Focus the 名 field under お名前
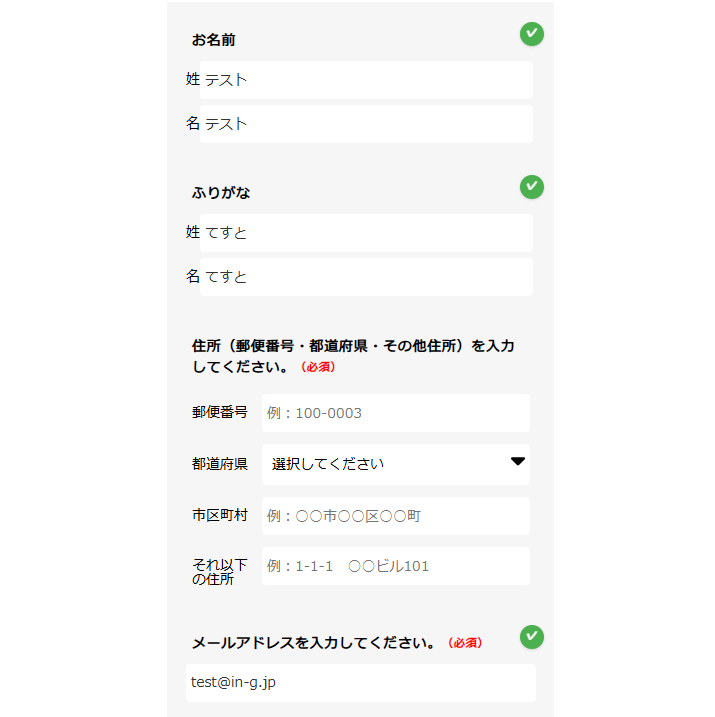The width and height of the screenshot is (715, 717). pyautogui.click(x=366, y=124)
